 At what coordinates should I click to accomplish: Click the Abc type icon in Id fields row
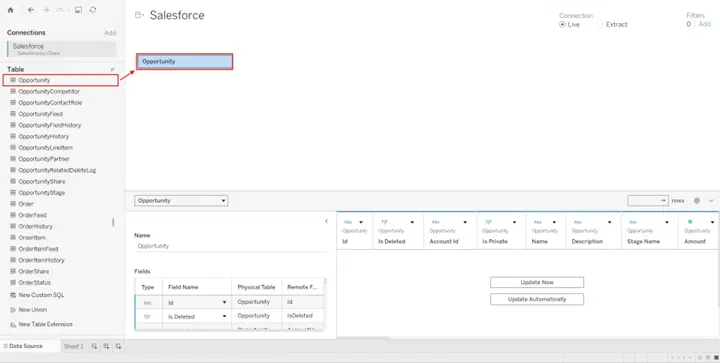point(147,303)
